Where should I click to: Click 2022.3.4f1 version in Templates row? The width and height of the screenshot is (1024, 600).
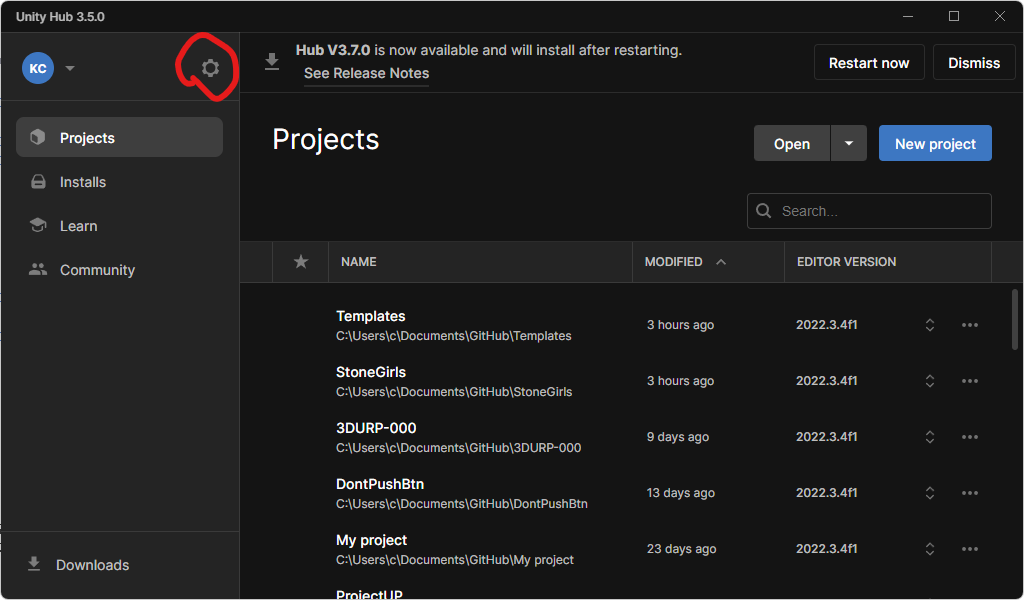point(826,325)
